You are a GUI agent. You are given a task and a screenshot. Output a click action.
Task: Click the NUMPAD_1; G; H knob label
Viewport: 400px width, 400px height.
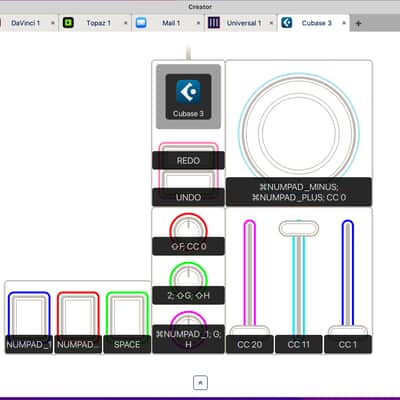coord(188,339)
